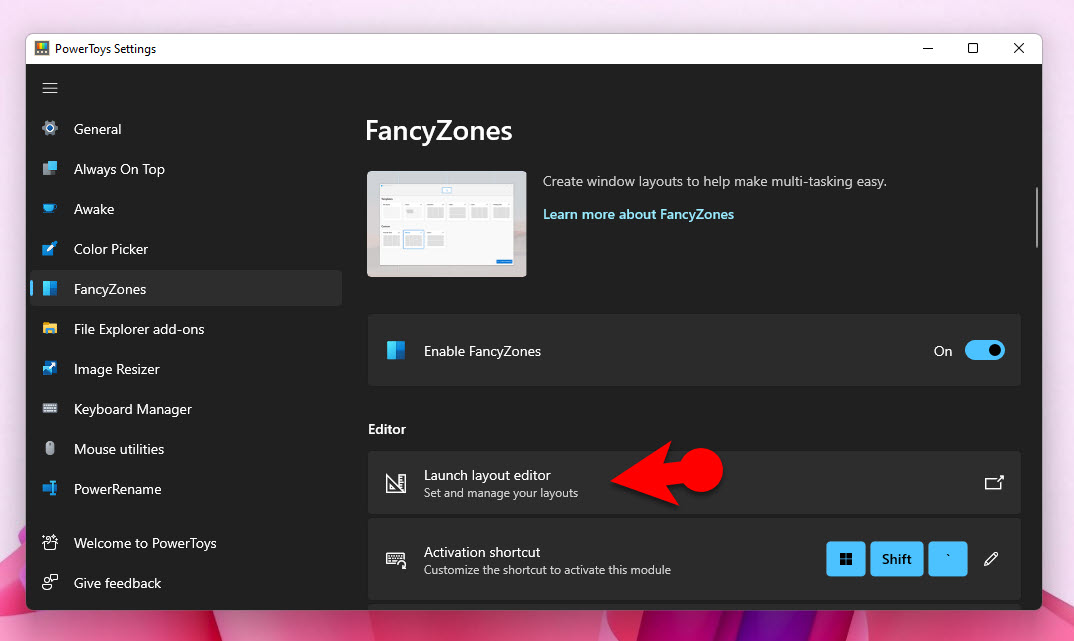Click the FancyZones sidebar icon
Image resolution: width=1074 pixels, height=641 pixels.
[x=50, y=288]
